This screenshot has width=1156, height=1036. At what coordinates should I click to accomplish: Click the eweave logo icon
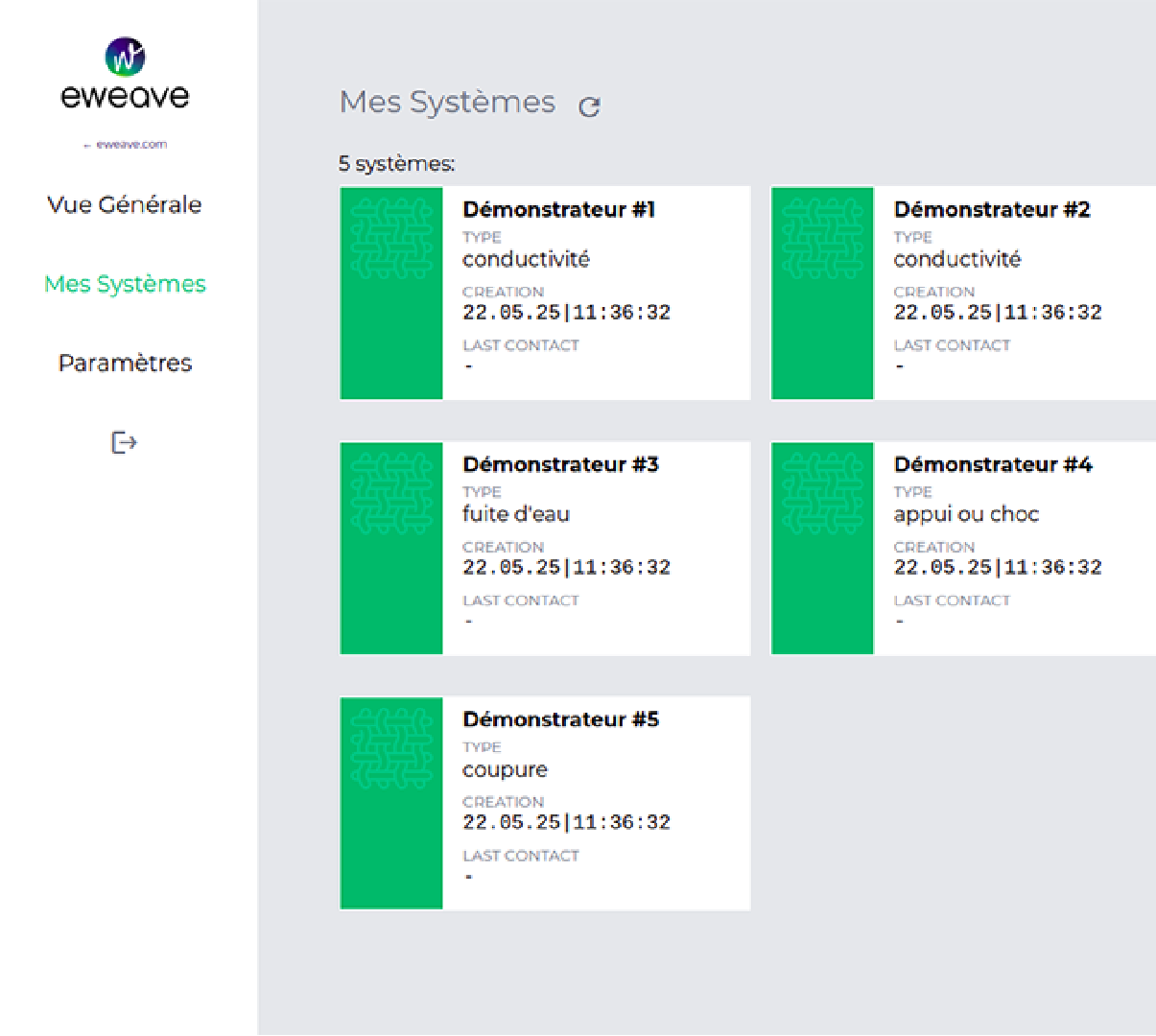[x=125, y=57]
